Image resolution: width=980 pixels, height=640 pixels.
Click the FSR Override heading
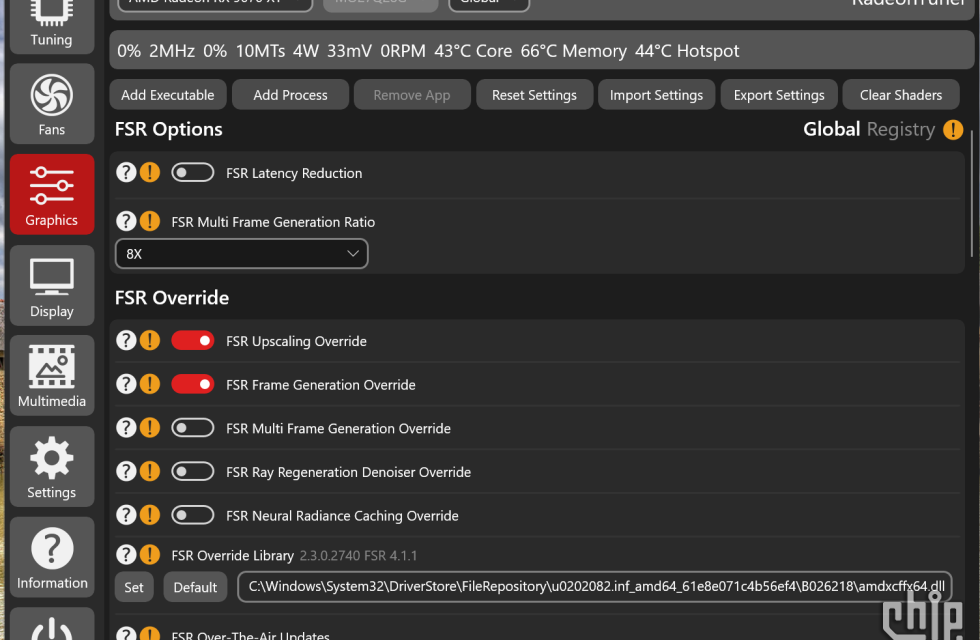coord(172,298)
